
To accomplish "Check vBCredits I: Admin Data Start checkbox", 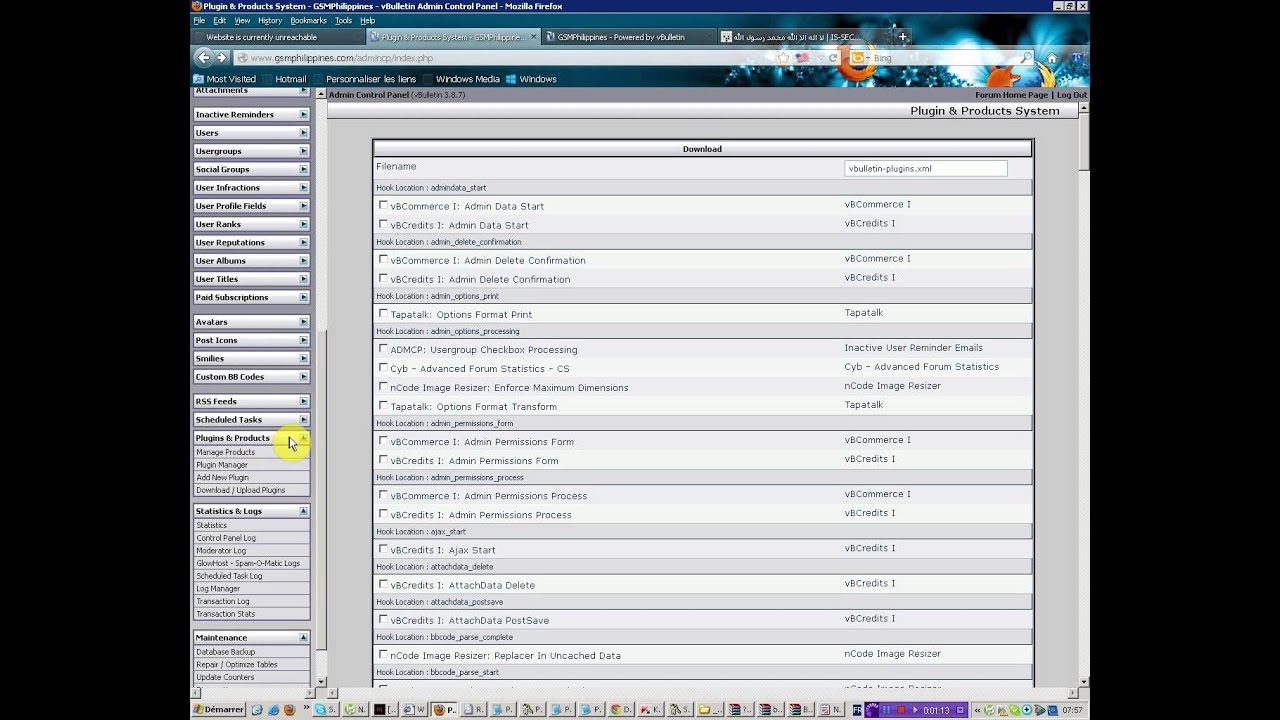I will [383, 224].
